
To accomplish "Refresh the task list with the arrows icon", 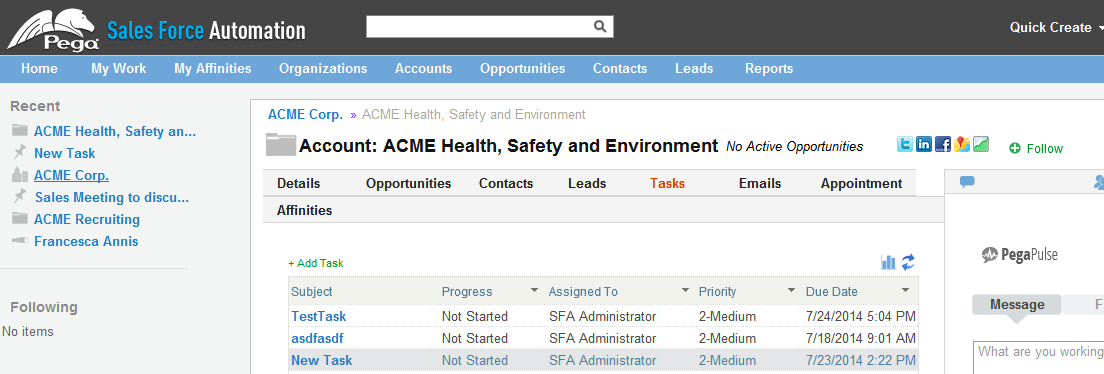I will (908, 262).
